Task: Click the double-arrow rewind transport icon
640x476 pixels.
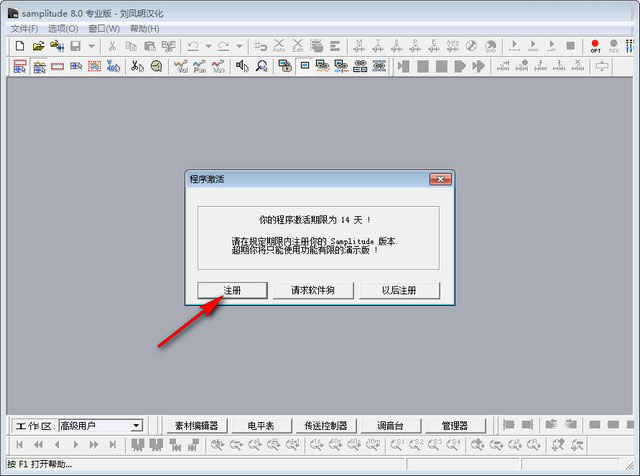Action: [38, 445]
